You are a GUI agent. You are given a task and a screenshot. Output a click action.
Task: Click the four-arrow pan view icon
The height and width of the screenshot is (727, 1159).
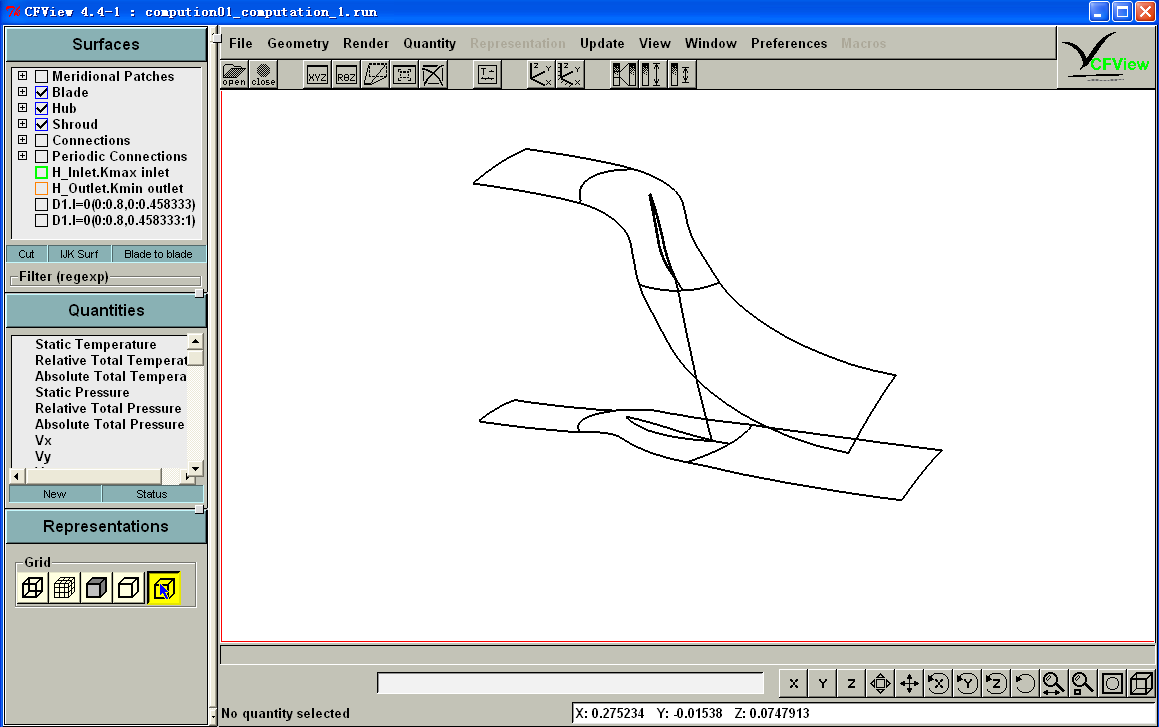pos(909,684)
